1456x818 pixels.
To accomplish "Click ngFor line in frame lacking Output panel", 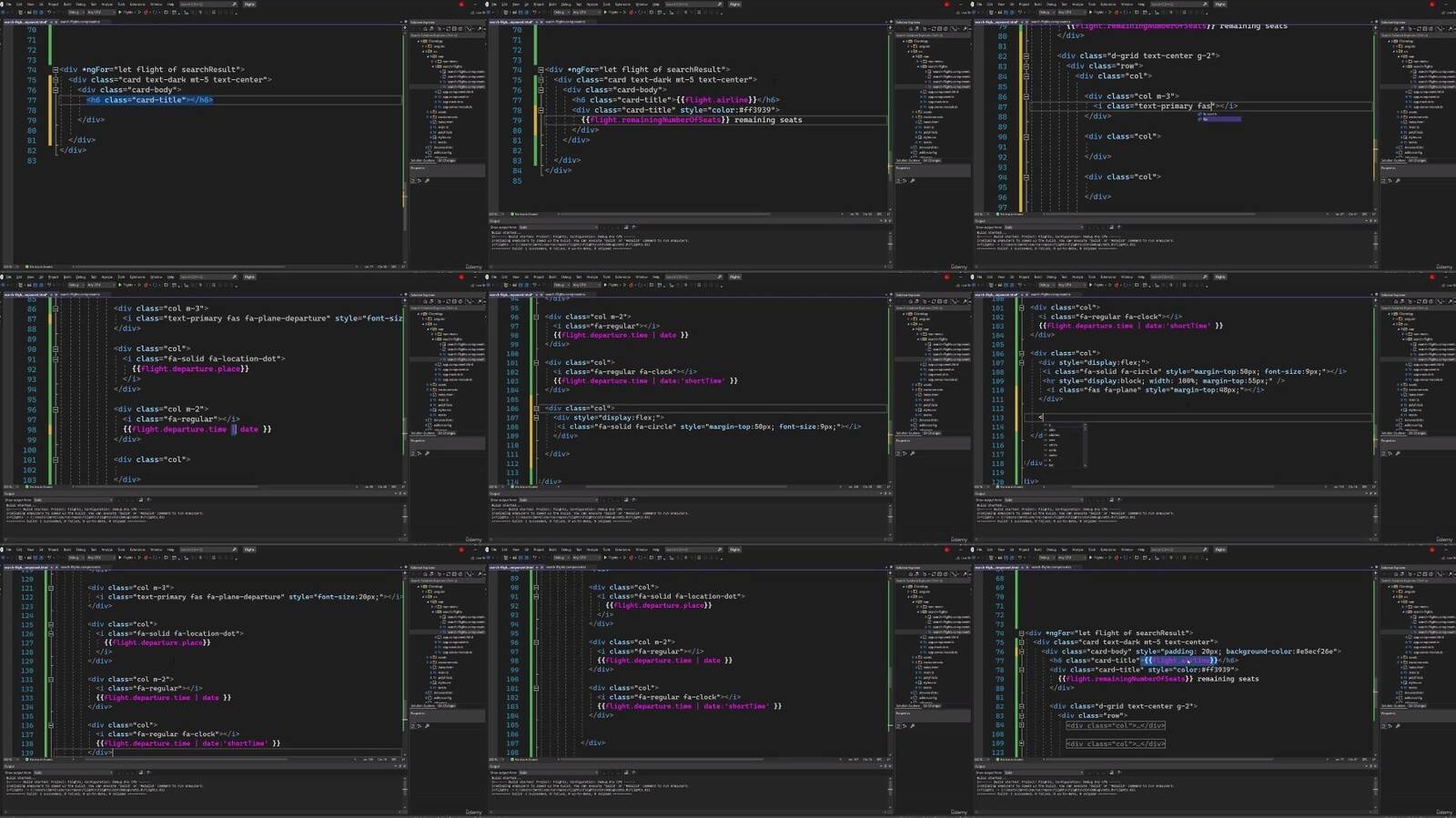I will tap(152, 69).
